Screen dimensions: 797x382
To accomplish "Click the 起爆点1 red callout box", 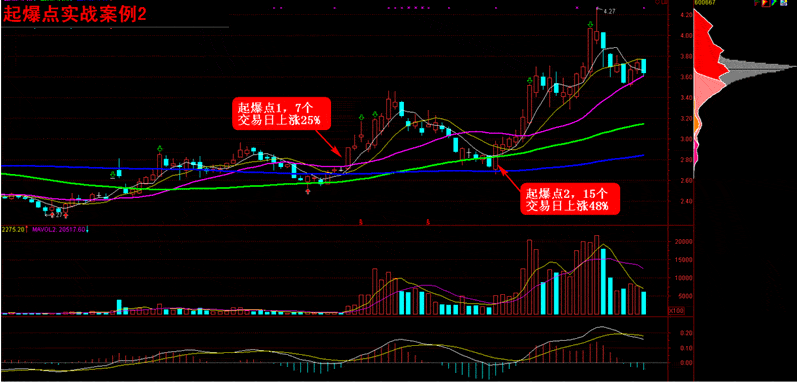I will [x=281, y=113].
